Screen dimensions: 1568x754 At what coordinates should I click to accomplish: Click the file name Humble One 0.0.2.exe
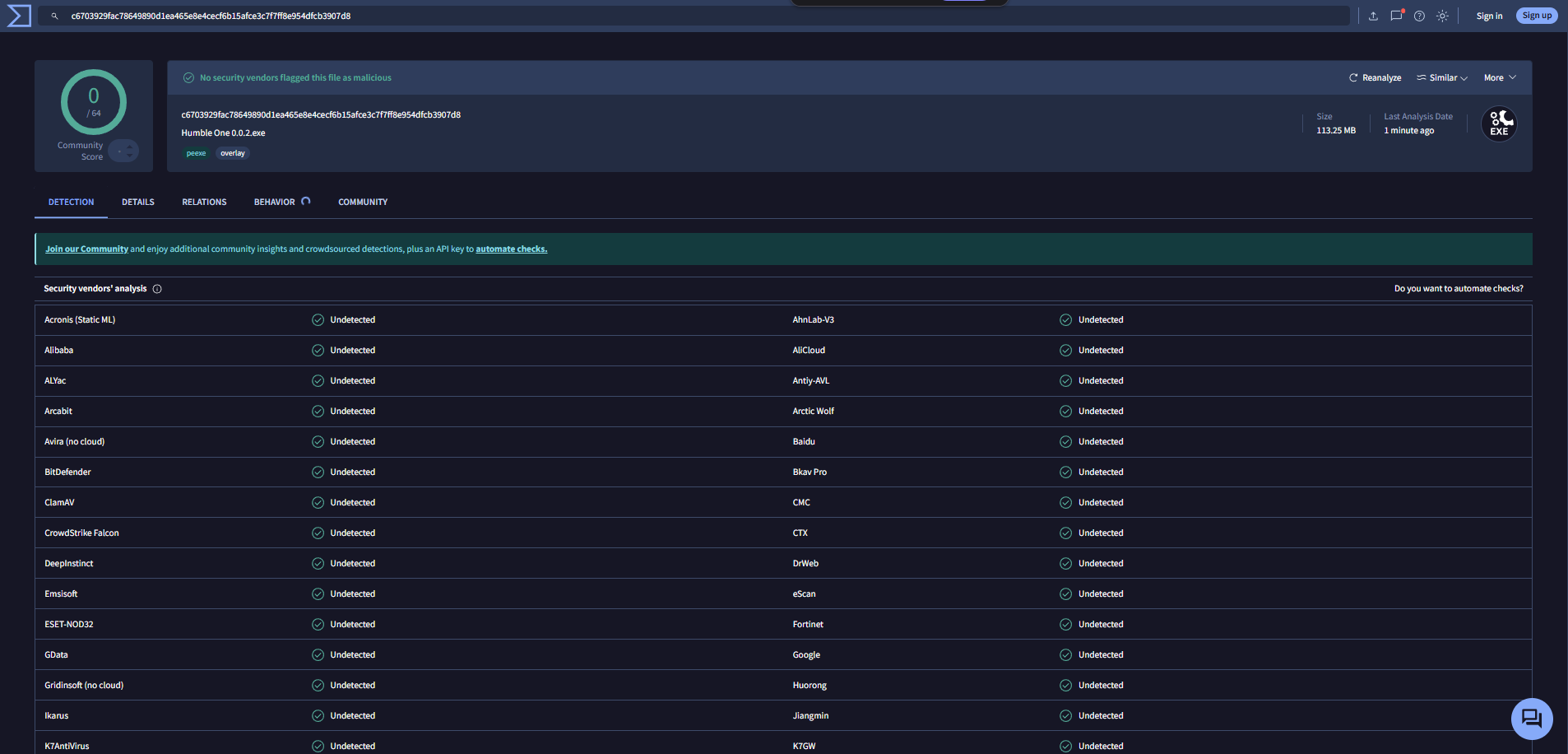click(223, 133)
